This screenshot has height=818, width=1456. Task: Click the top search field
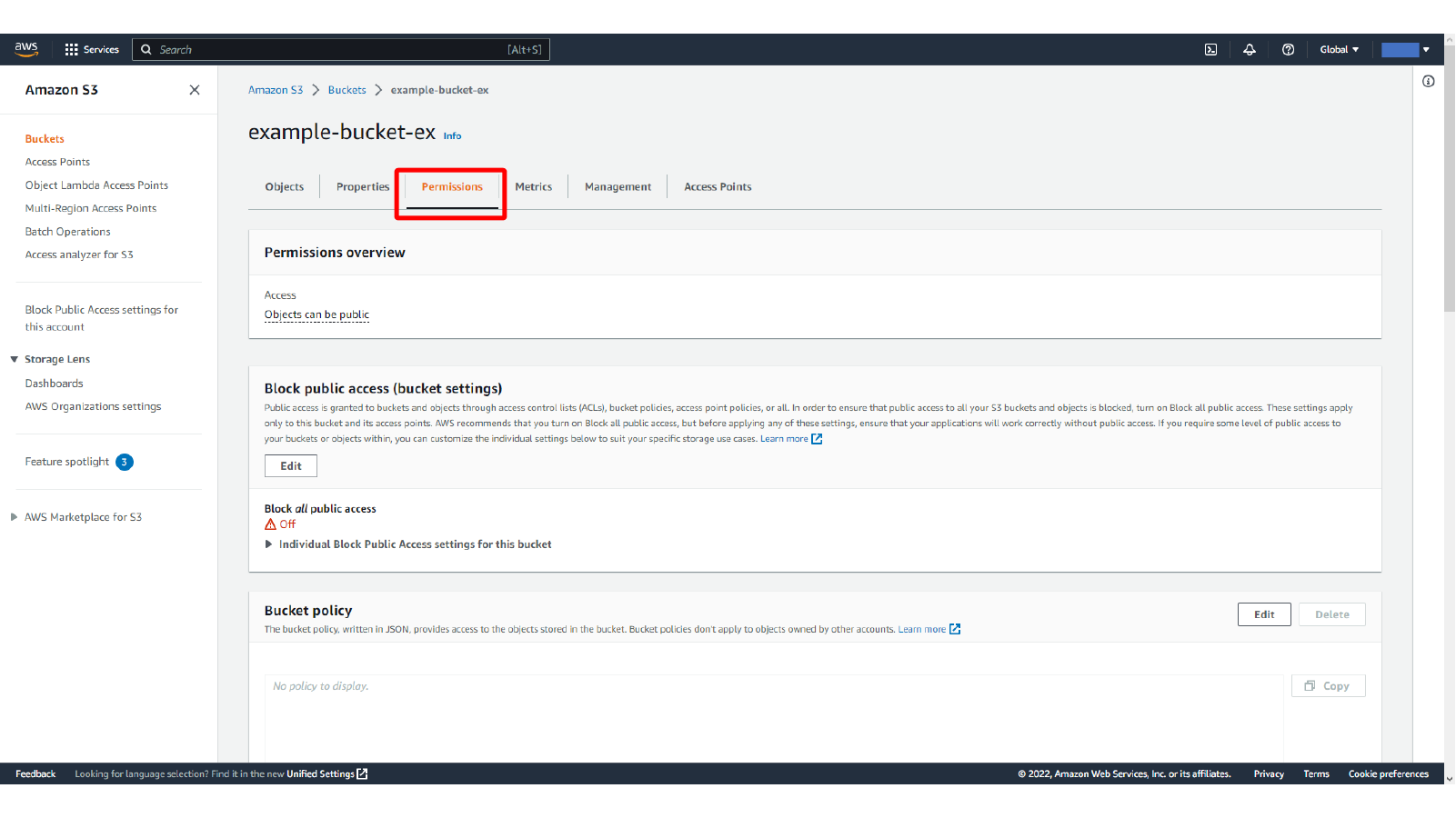(341, 50)
